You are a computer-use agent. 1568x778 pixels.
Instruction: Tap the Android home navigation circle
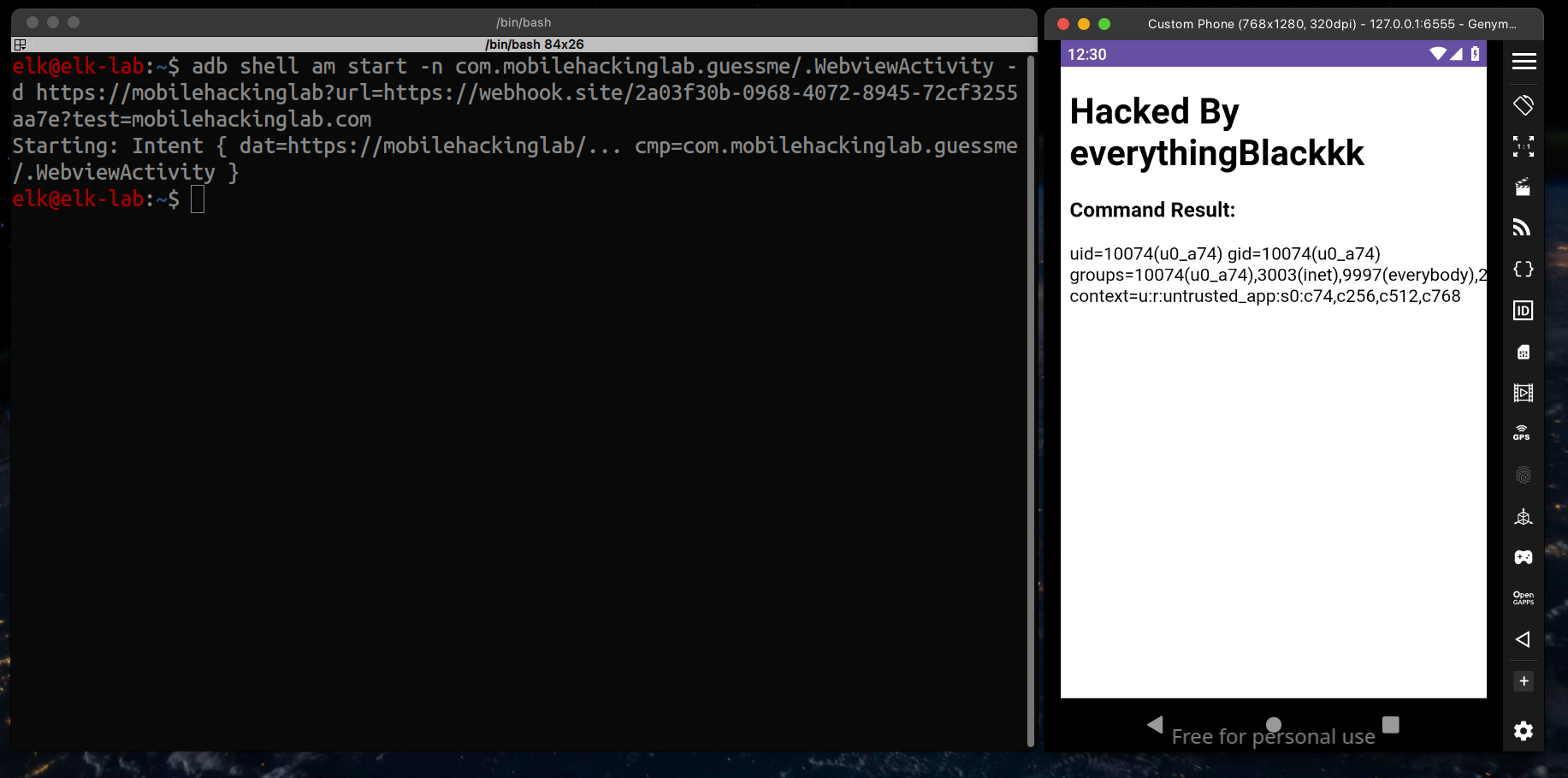coord(1274,725)
